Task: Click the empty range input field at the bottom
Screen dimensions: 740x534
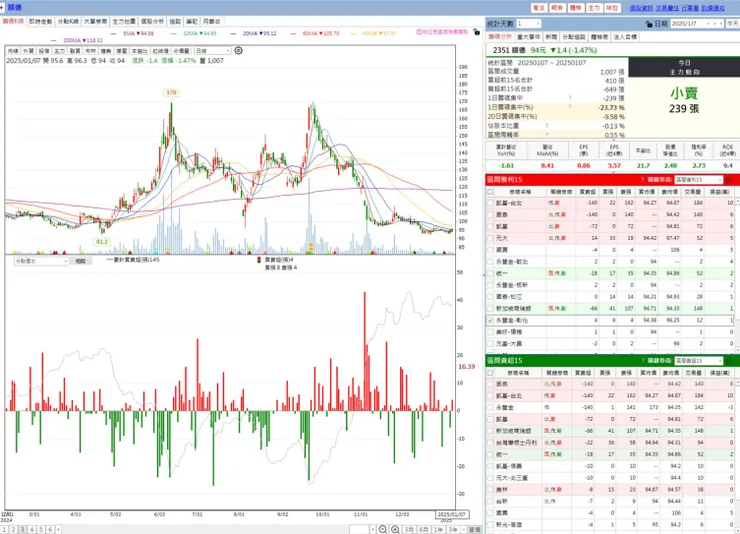Action: 360,530
